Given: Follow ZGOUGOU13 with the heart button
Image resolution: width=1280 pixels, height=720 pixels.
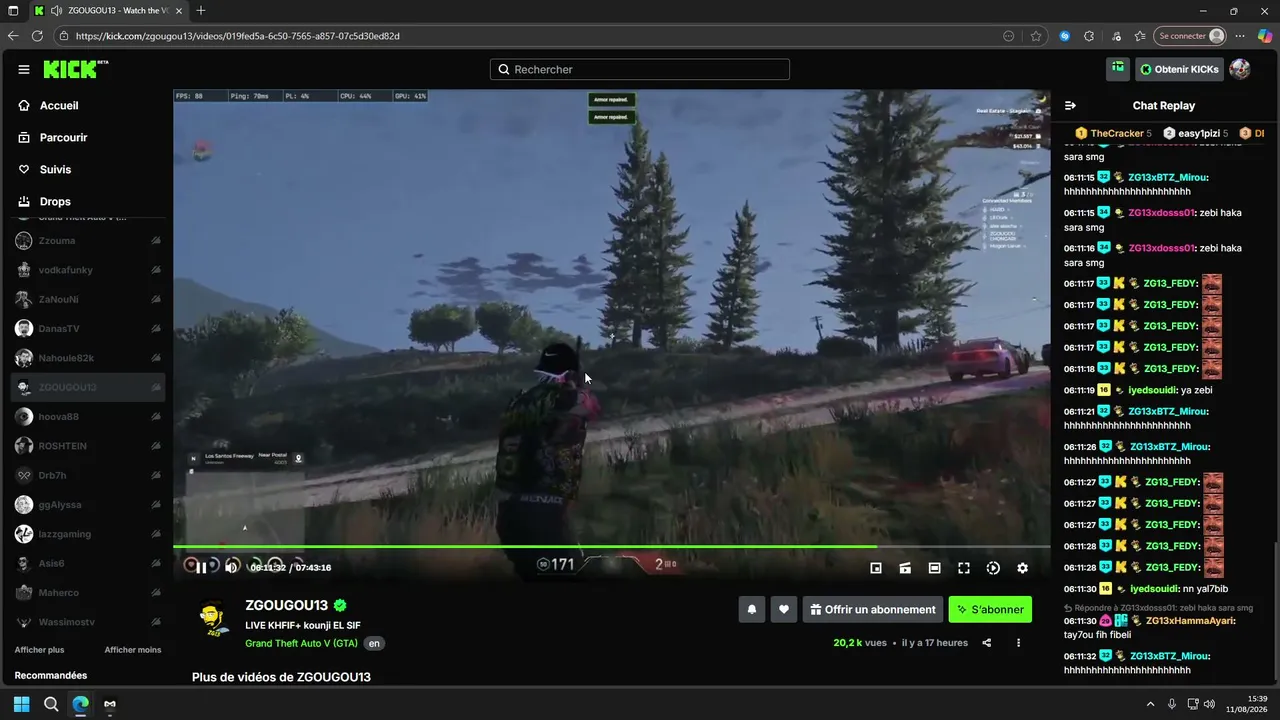Looking at the screenshot, I should [x=784, y=609].
